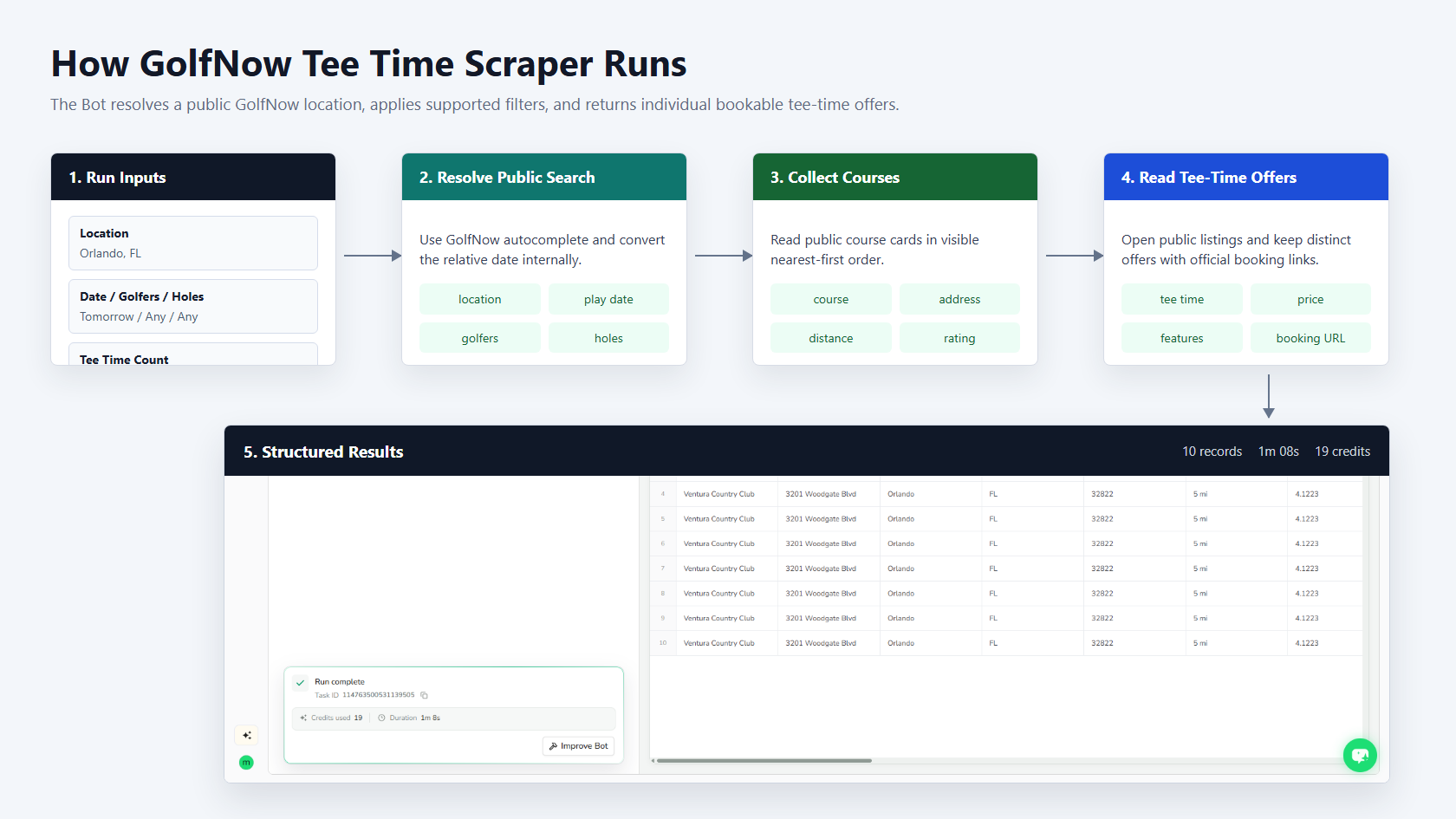Copy the Task ID to clipboard

(424, 695)
